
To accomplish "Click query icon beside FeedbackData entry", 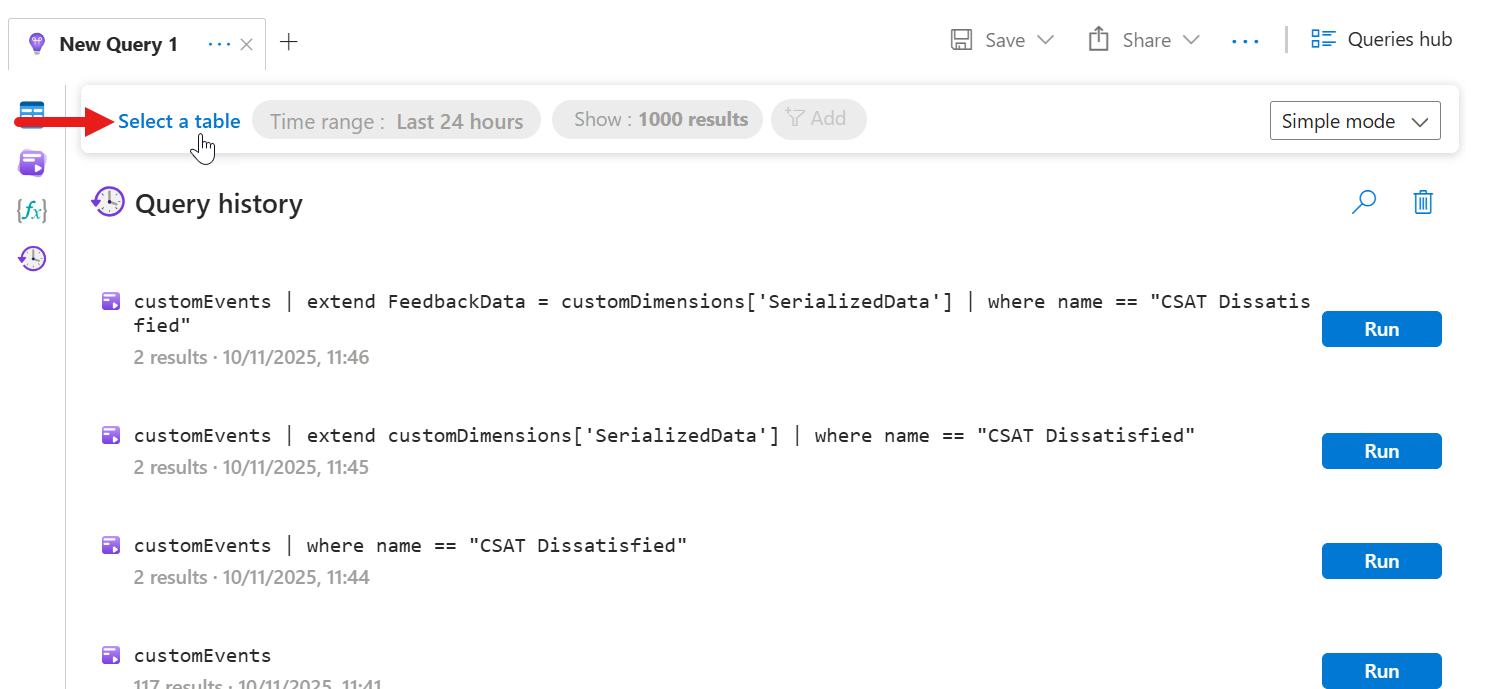I will coord(111,301).
